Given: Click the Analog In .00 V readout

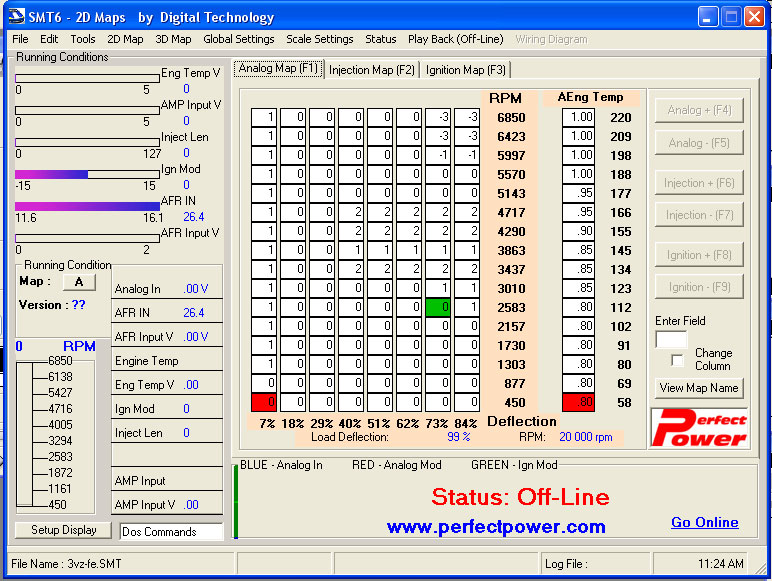Looking at the screenshot, I should [195, 289].
